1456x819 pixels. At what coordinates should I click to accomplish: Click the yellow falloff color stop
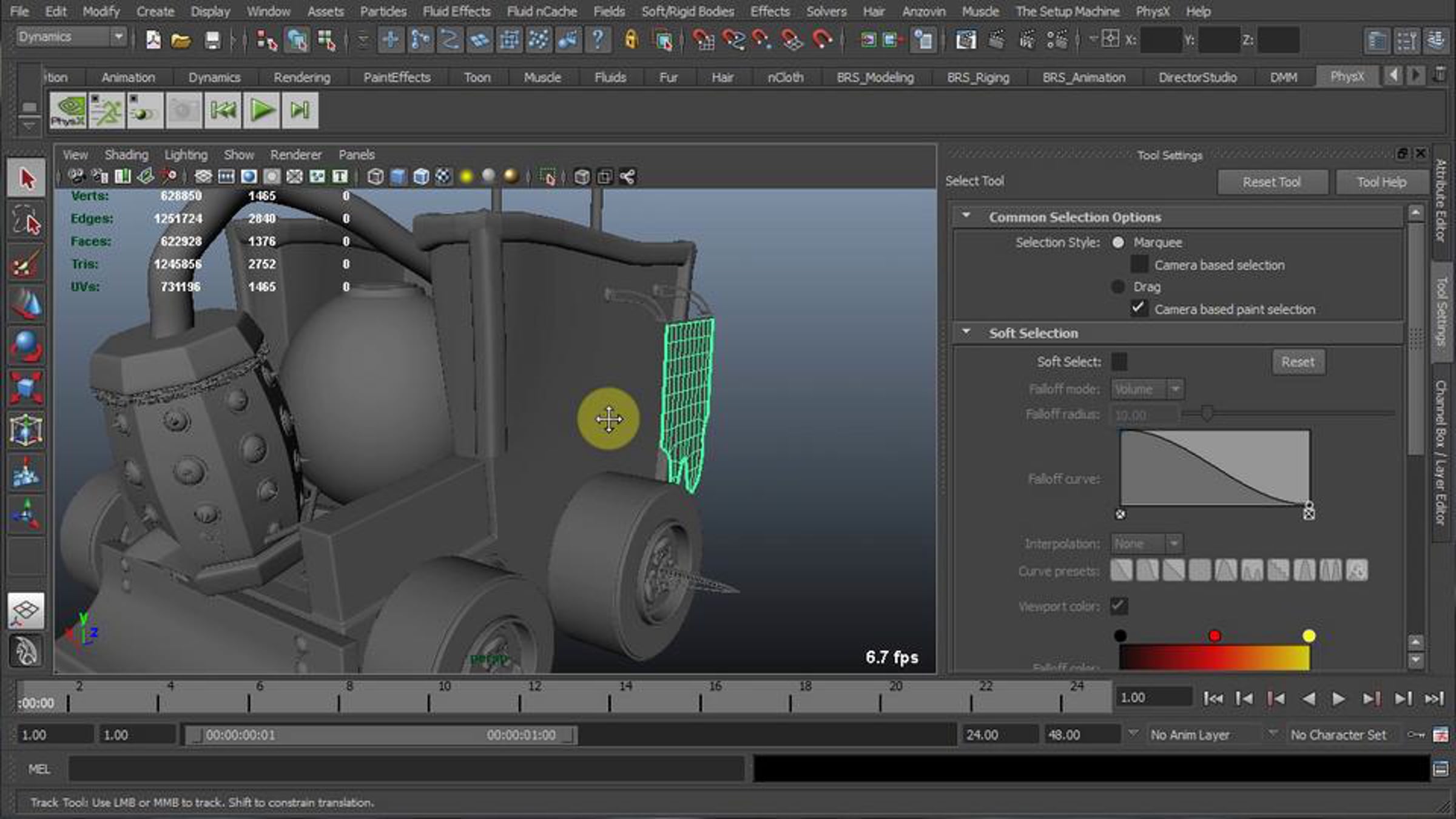[1309, 636]
